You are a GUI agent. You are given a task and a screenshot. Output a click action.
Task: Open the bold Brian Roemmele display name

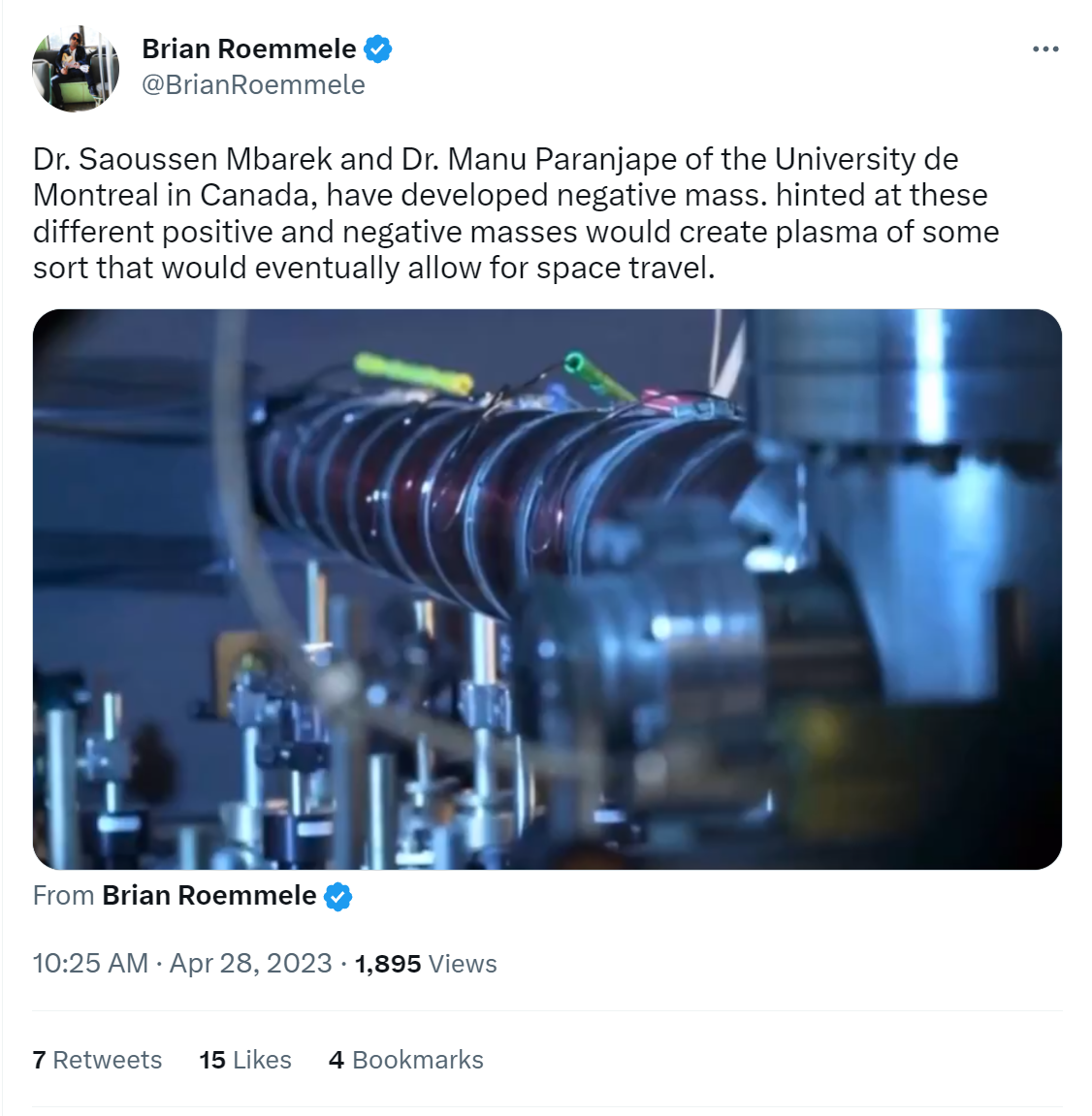(x=249, y=49)
